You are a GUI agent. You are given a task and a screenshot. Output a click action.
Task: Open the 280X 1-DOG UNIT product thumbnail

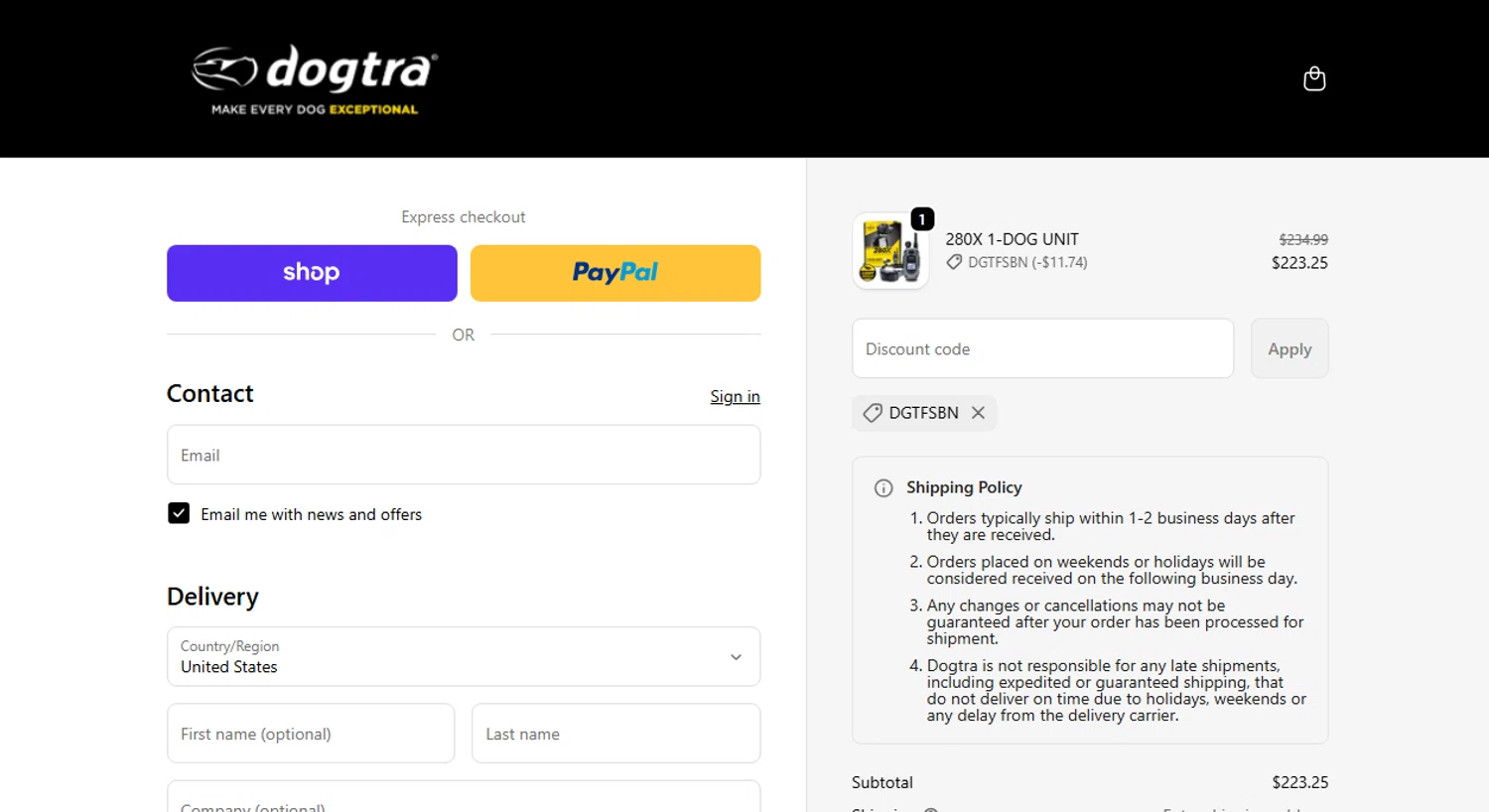point(890,251)
